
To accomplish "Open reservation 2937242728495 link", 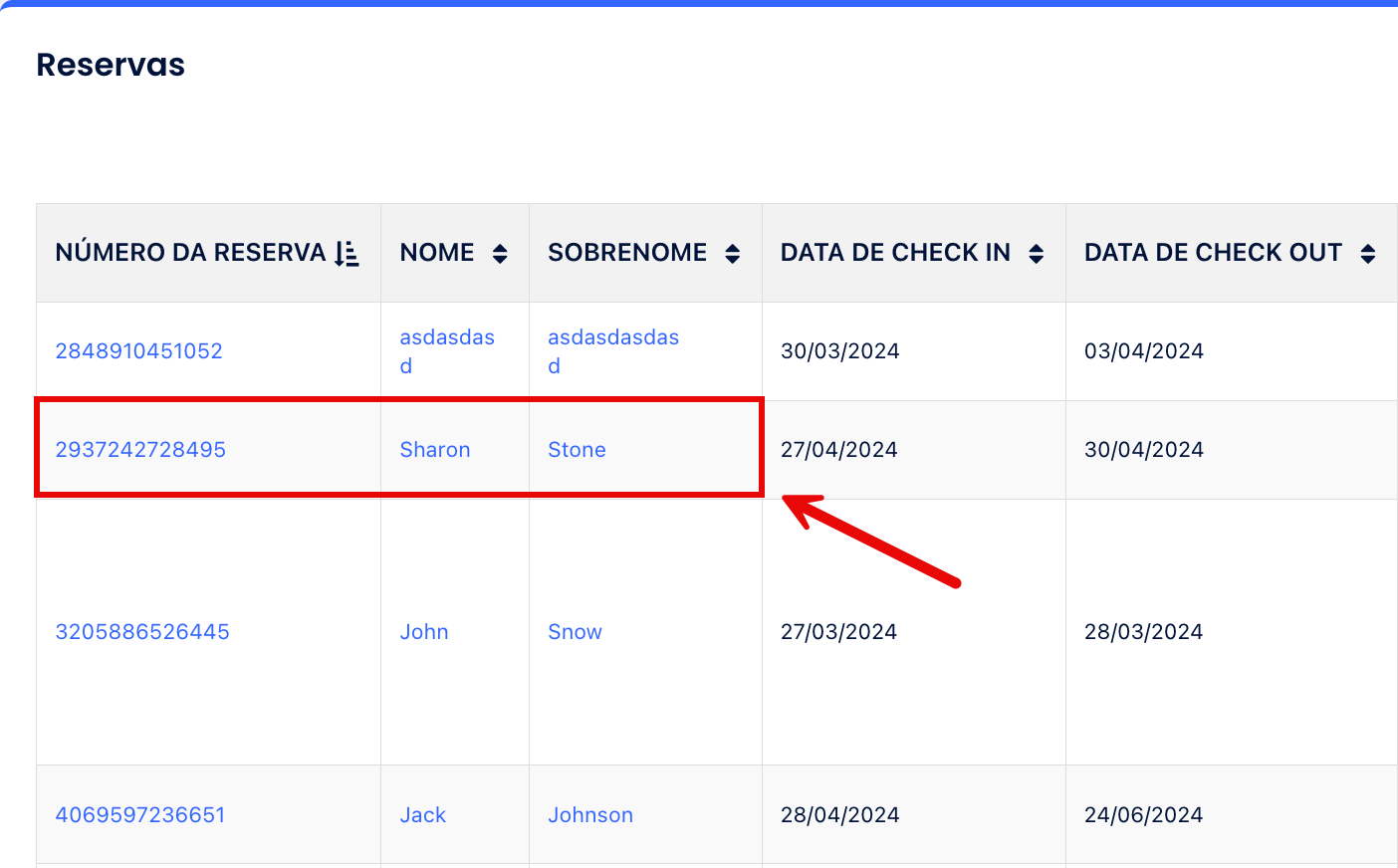I will point(140,450).
